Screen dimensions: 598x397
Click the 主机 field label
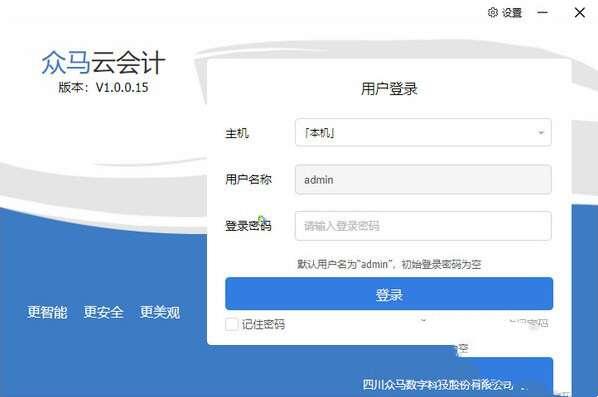click(x=237, y=133)
